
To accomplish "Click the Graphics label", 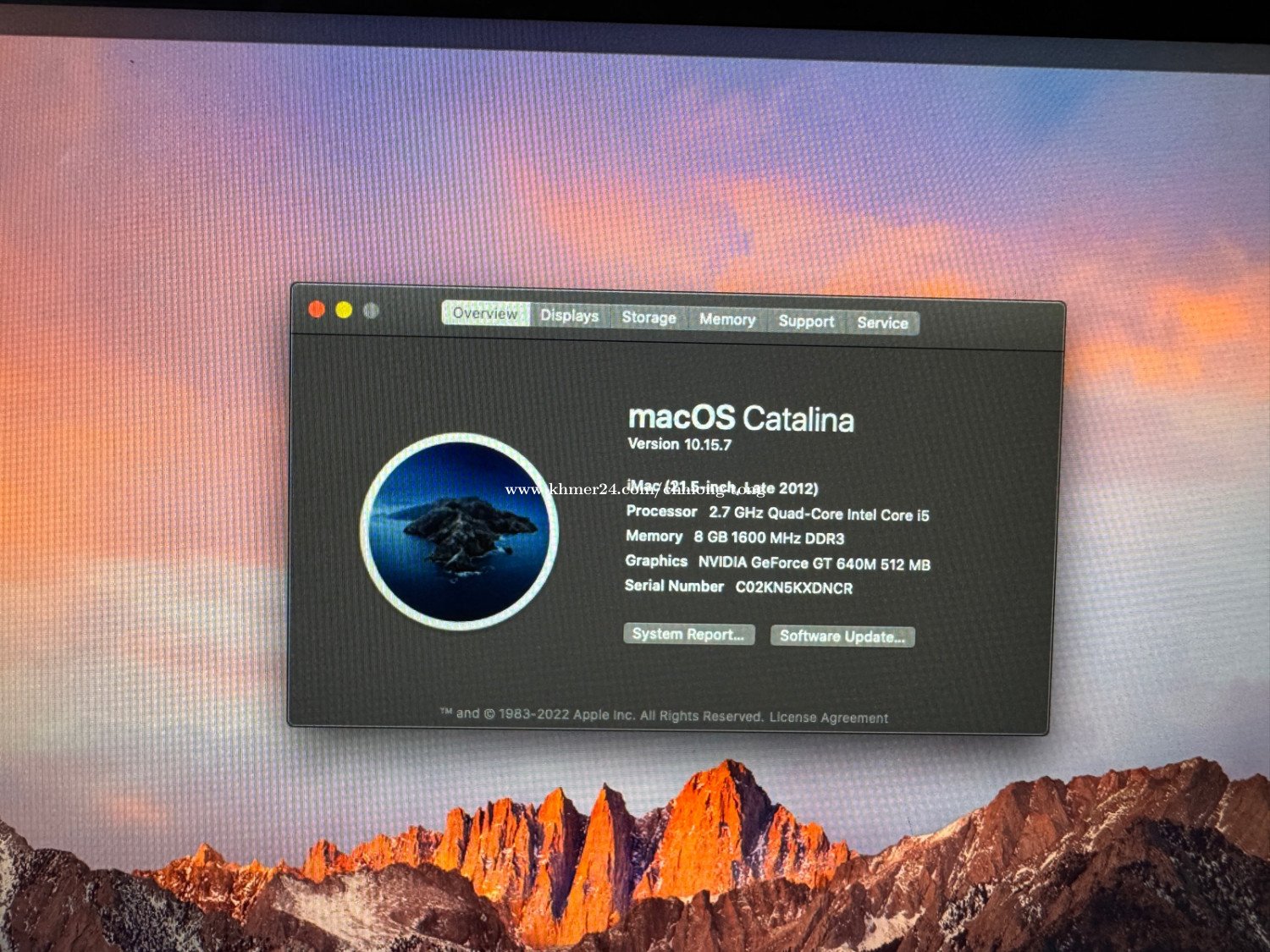I will point(656,561).
